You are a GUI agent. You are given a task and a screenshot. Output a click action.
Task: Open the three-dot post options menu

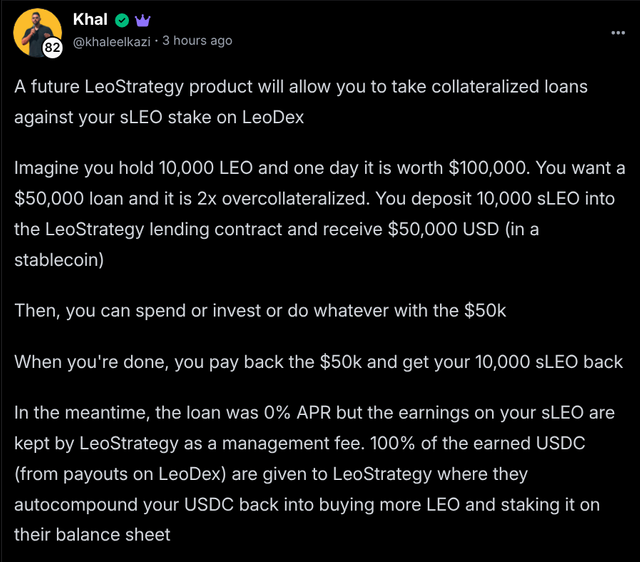pos(618,33)
